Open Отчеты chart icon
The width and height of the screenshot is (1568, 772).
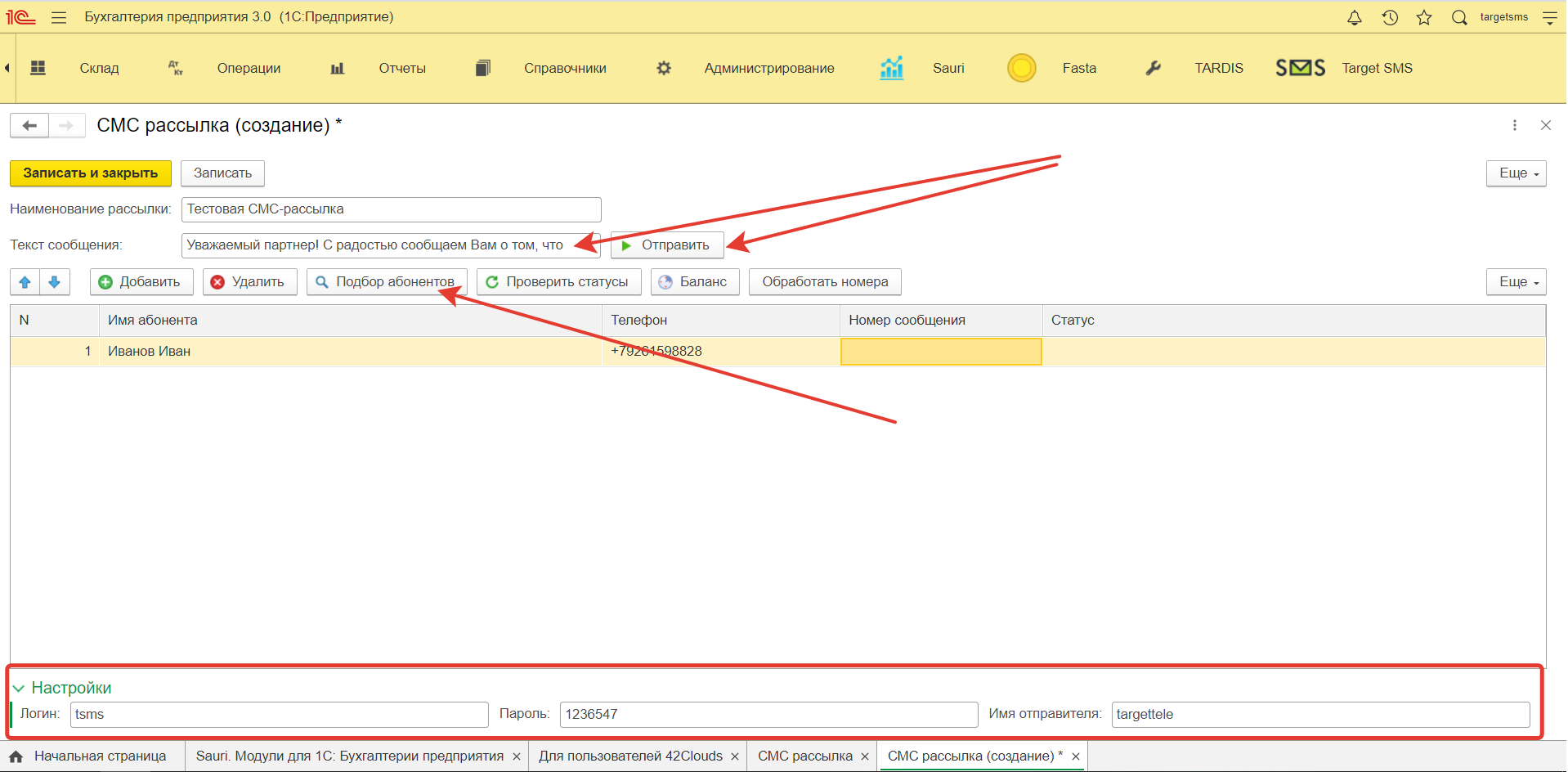tap(337, 68)
